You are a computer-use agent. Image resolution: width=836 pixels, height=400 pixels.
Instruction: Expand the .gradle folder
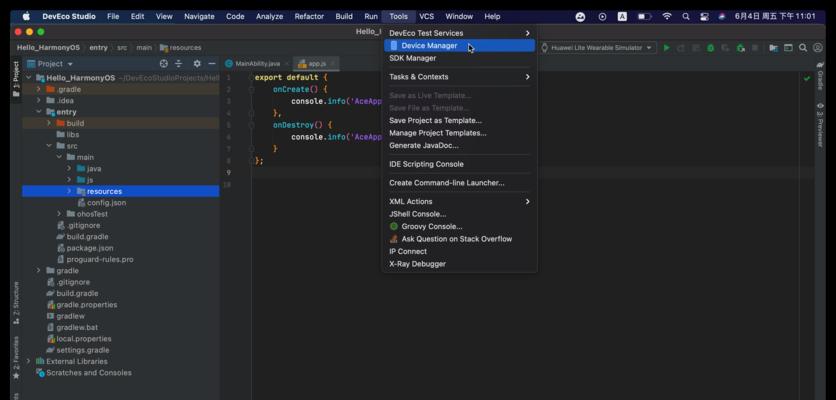click(x=38, y=89)
